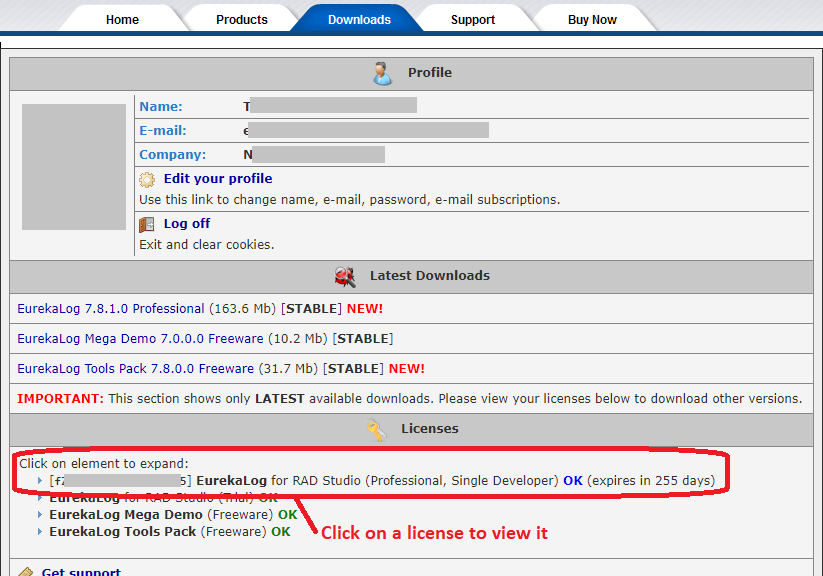This screenshot has width=823, height=576.
Task: Click the E-mail field label
Action: click(x=163, y=131)
